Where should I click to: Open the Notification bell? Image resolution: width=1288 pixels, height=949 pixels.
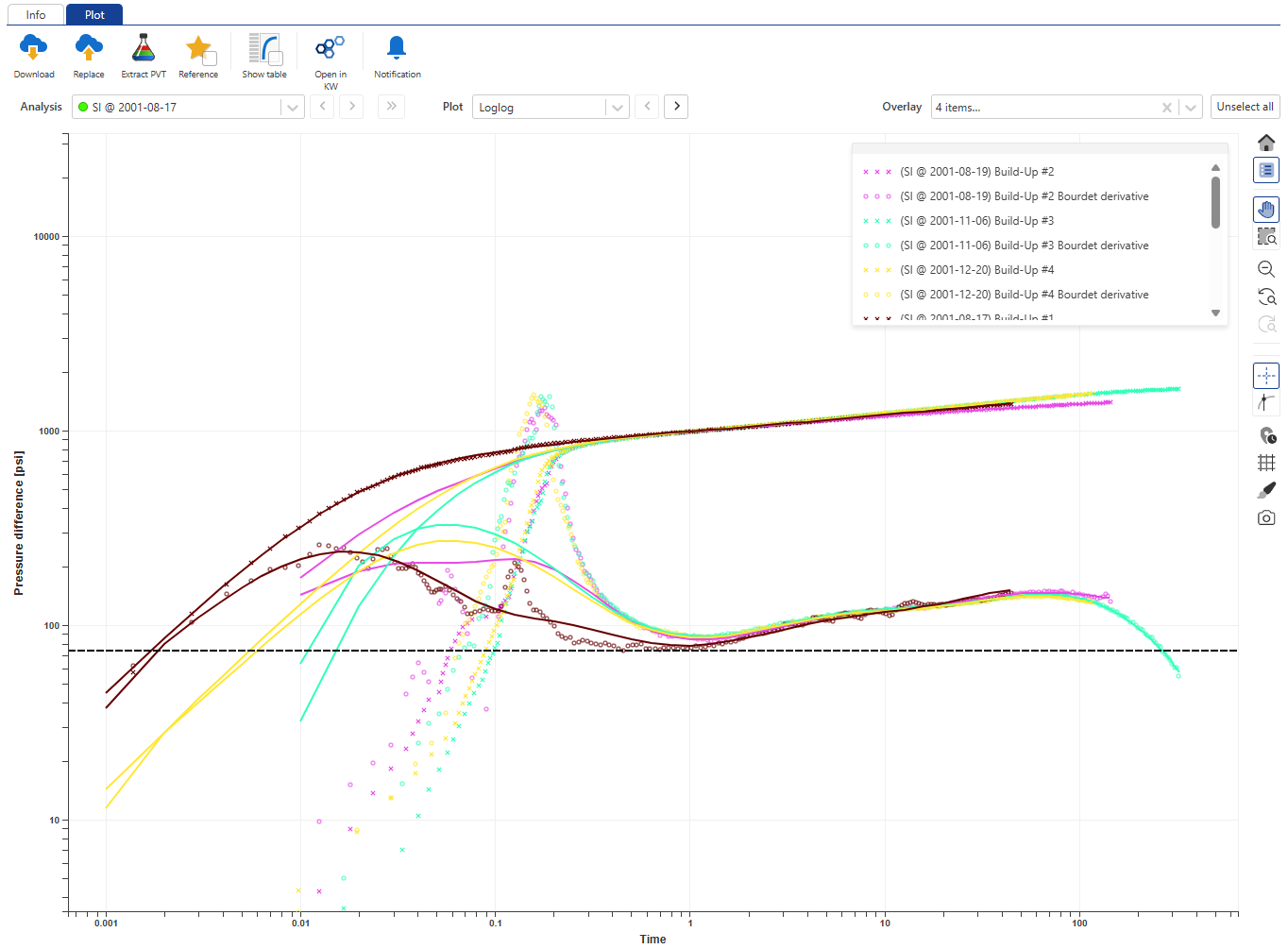pos(397,48)
